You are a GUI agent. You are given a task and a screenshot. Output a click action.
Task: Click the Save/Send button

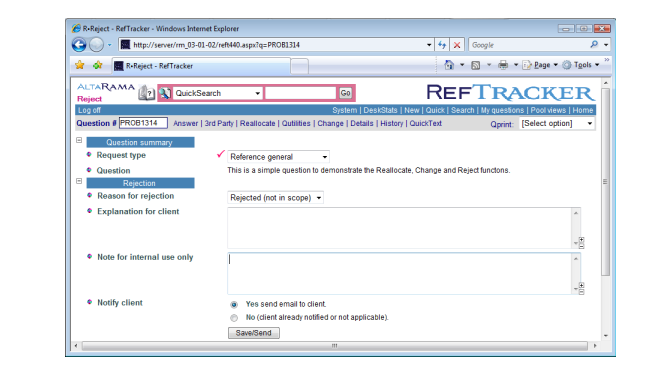254,333
